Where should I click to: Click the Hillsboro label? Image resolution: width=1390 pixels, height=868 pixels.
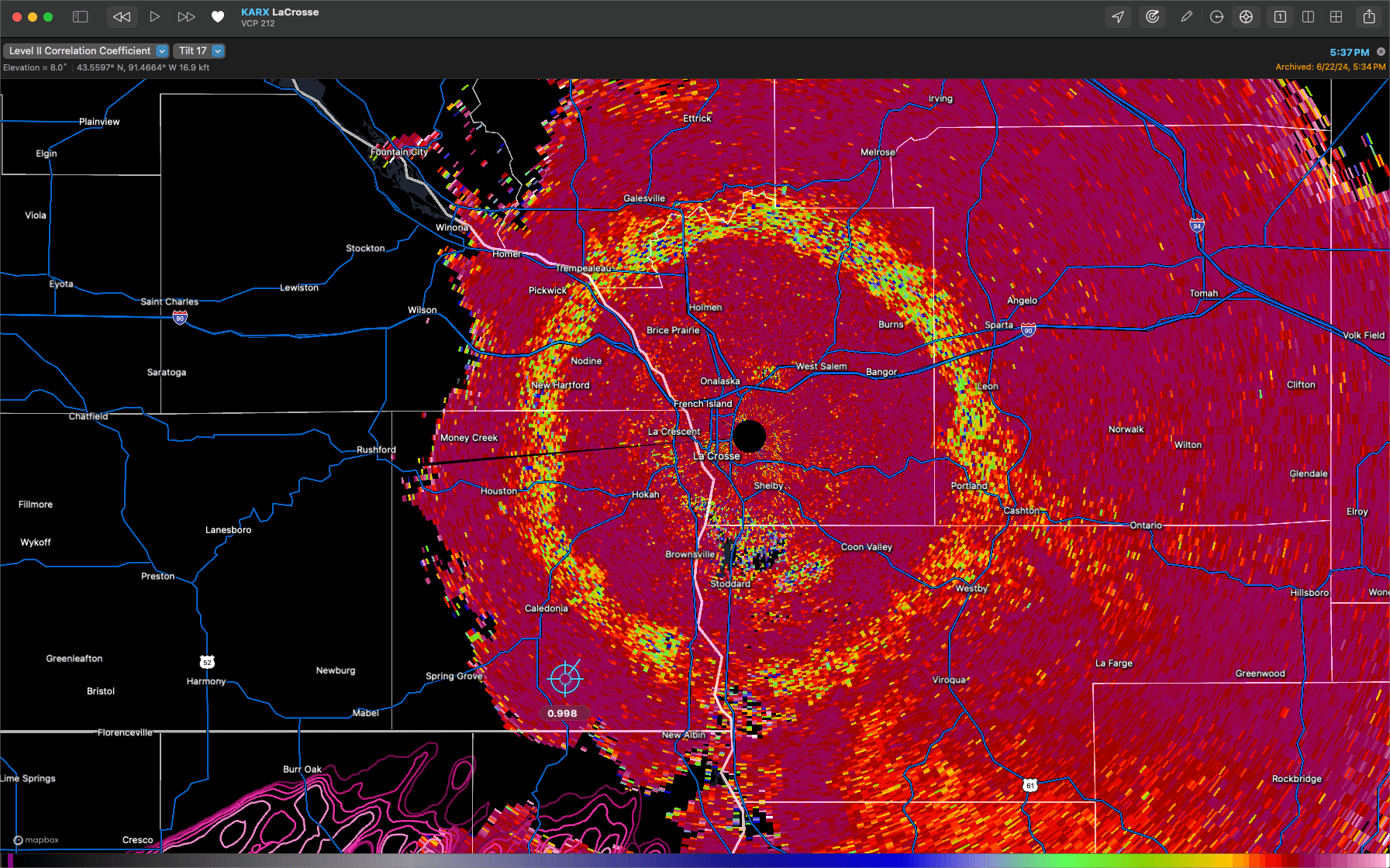pyautogui.click(x=1309, y=593)
